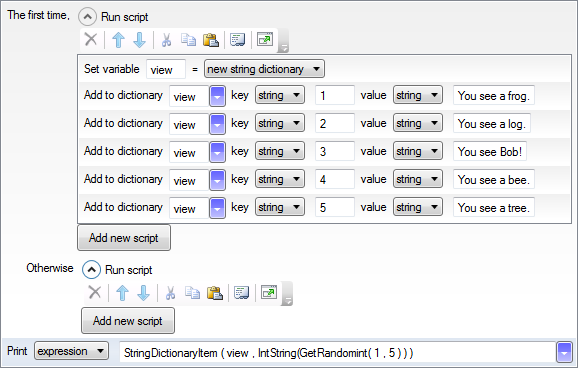Click the key field containing 2
Image resolution: width=578 pixels, height=368 pixels.
335,124
